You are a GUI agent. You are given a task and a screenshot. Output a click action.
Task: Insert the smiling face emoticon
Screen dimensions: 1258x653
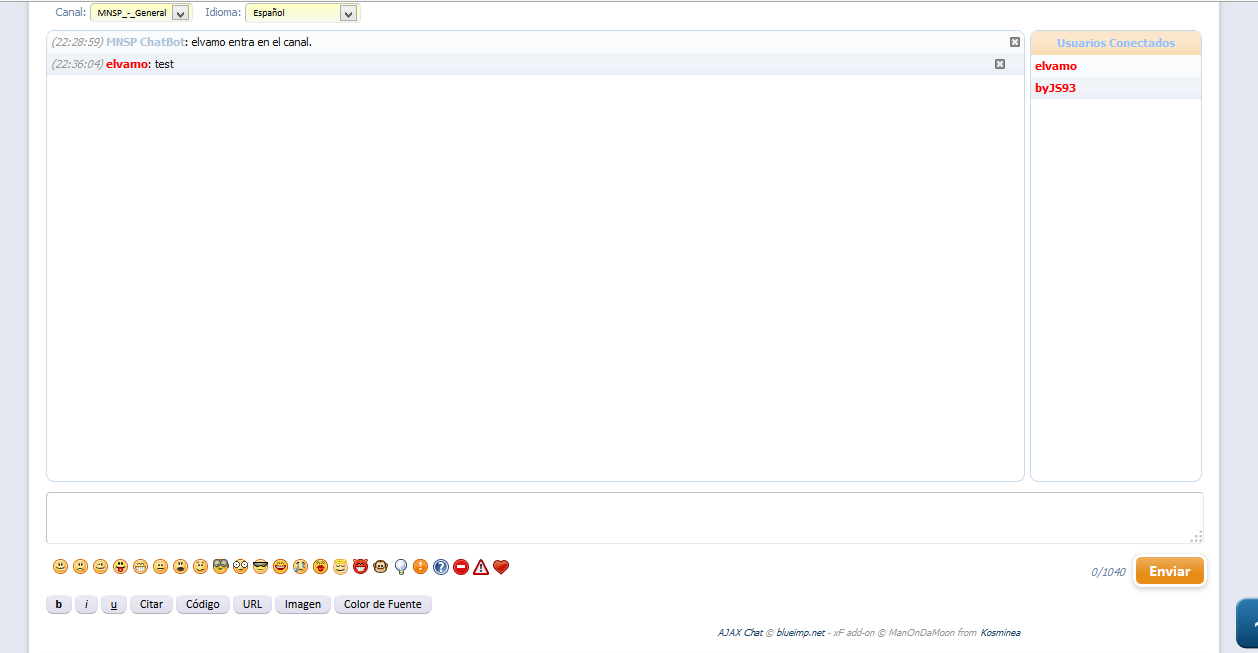click(x=60, y=566)
